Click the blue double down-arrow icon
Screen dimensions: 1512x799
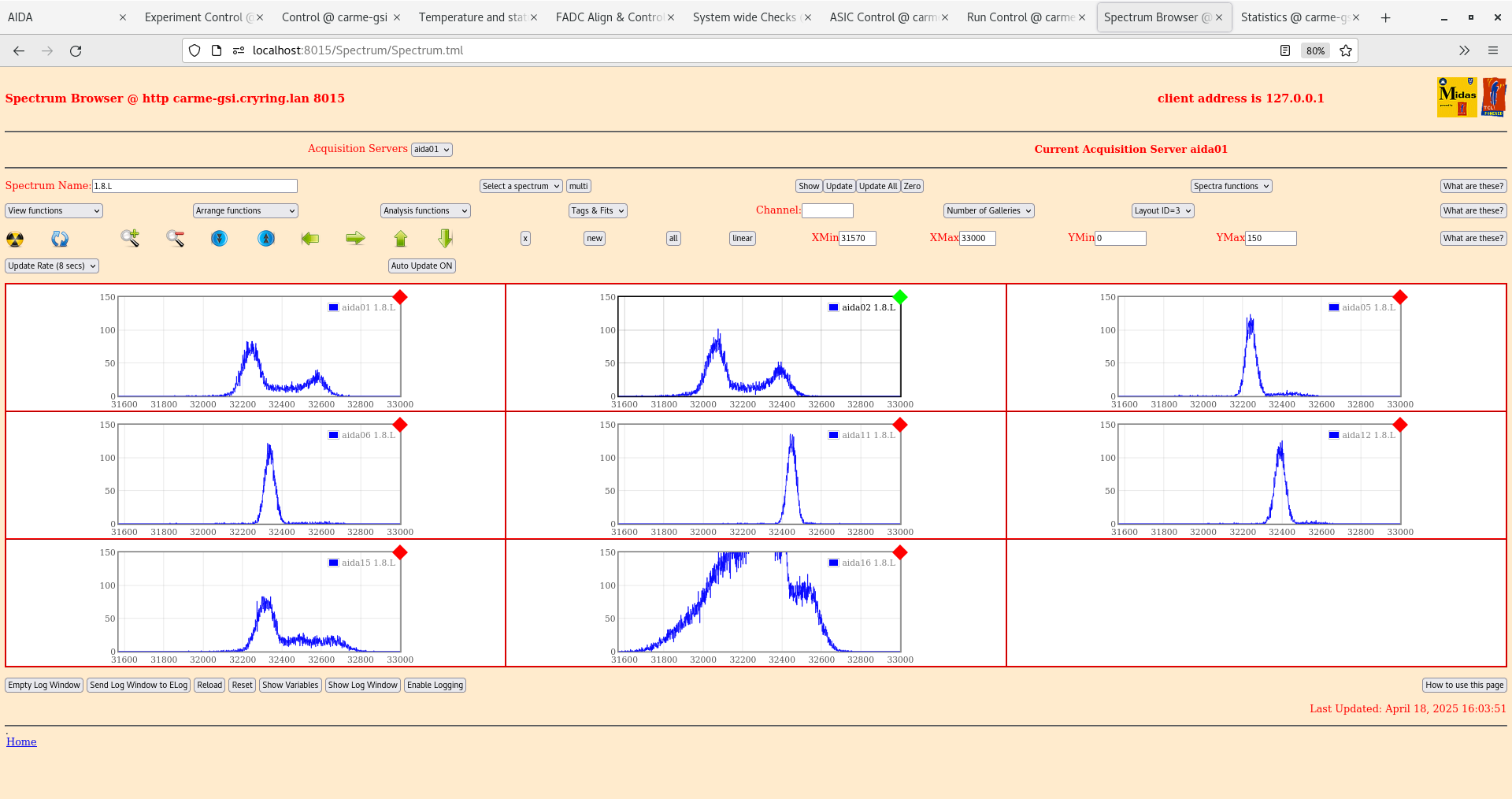click(220, 238)
